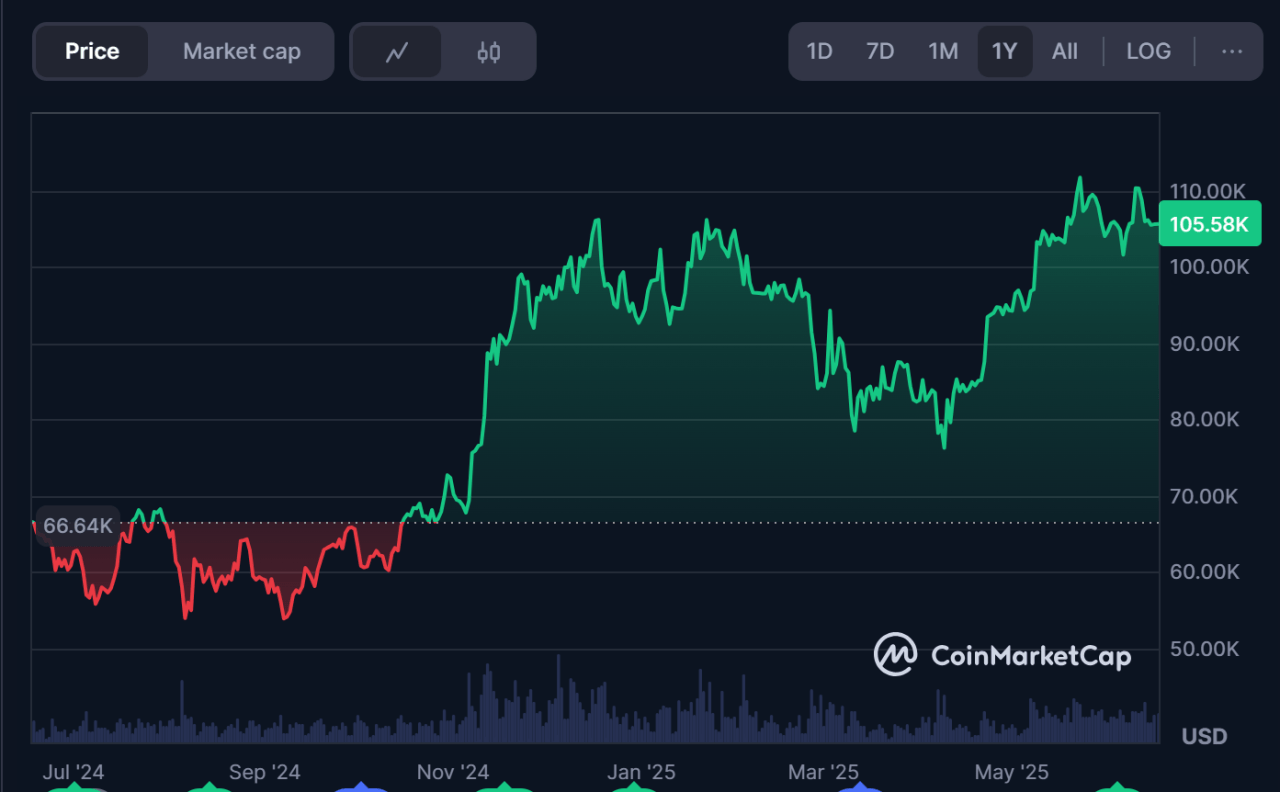
Task: Select the Market cap tab
Action: [241, 52]
